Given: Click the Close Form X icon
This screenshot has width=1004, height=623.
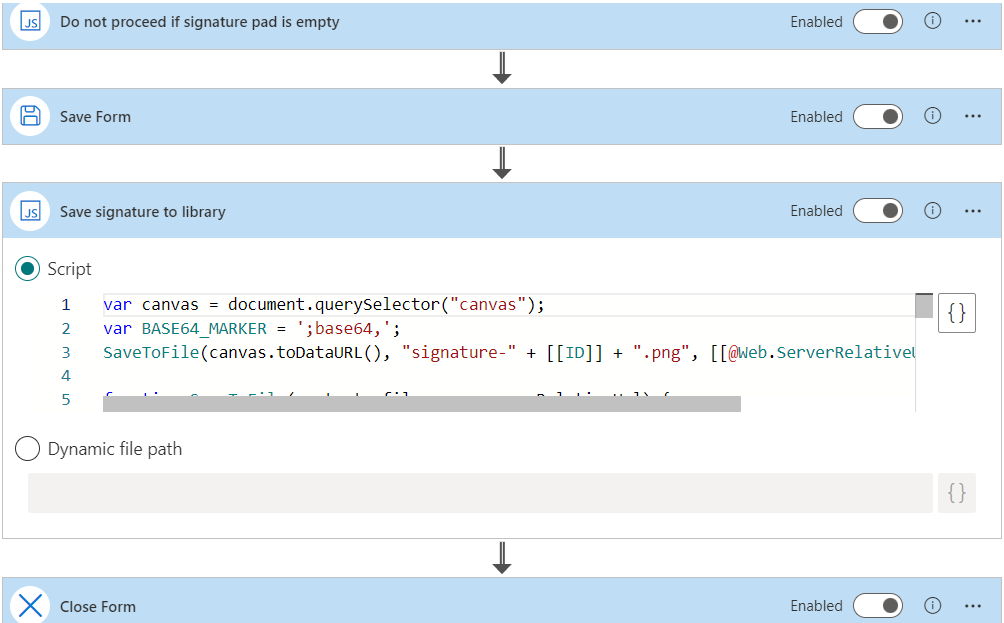Looking at the screenshot, I should click(x=31, y=605).
